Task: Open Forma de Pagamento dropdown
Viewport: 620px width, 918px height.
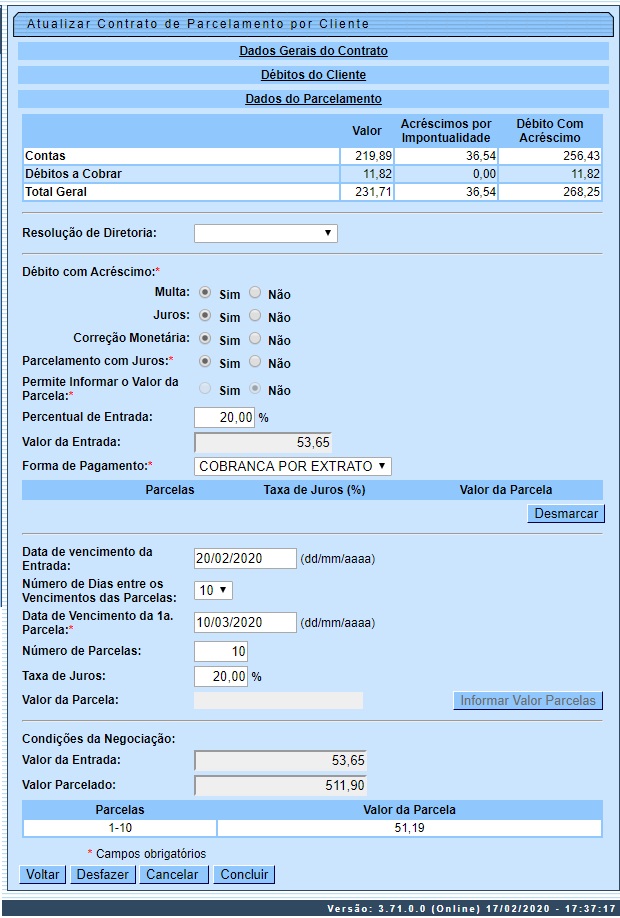Action: [292, 466]
